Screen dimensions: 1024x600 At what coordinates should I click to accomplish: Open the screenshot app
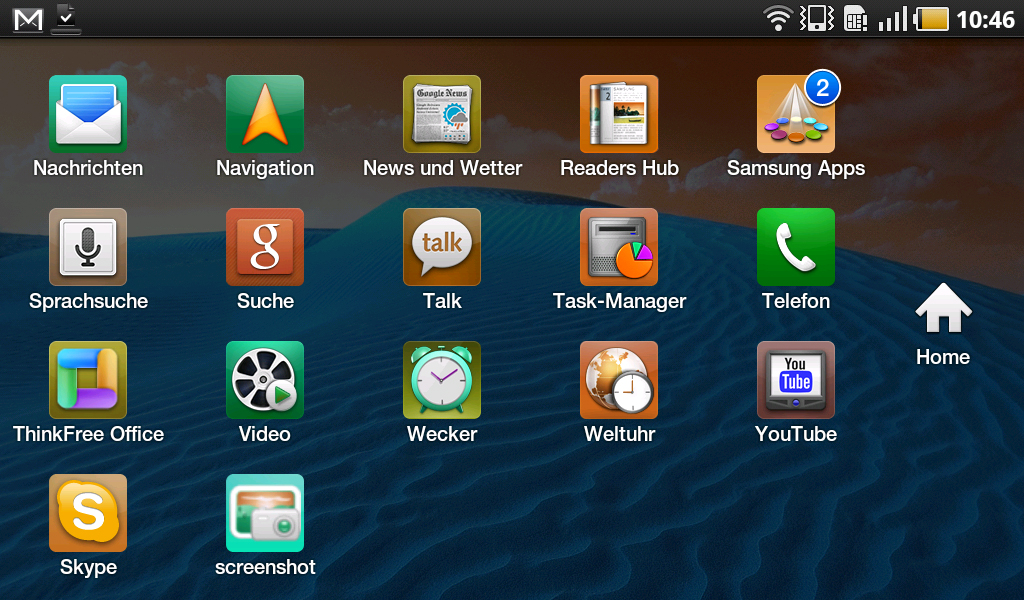tap(265, 513)
